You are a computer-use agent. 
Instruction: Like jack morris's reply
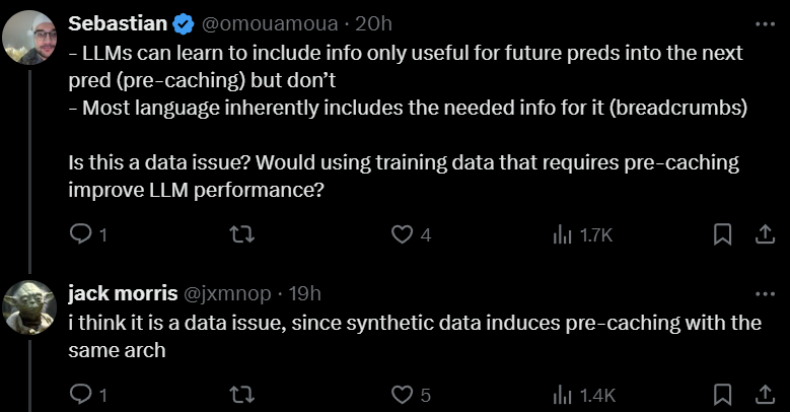(402, 394)
